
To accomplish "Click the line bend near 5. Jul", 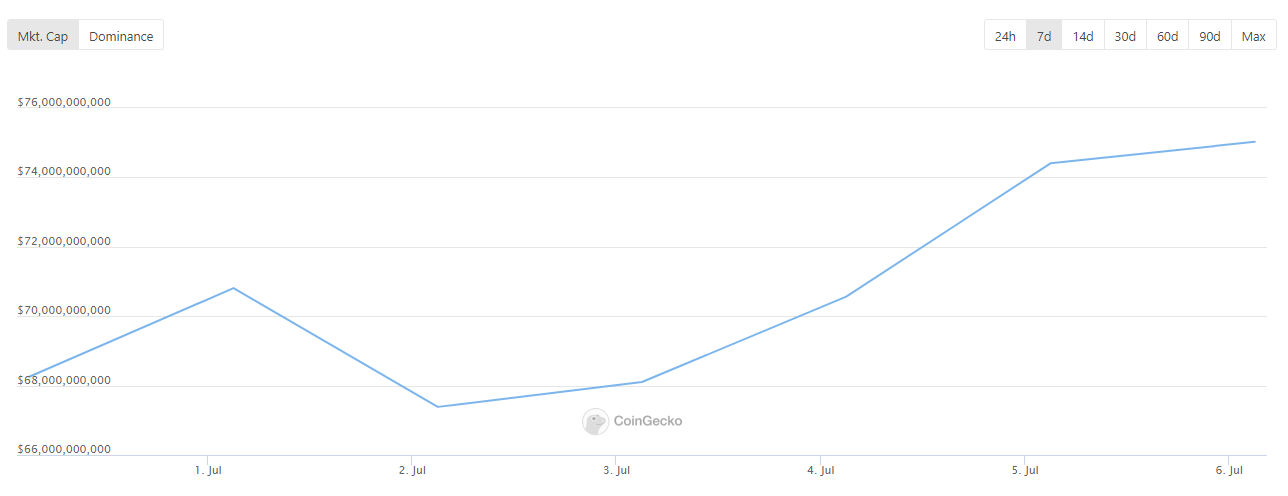I will coord(1051,163).
